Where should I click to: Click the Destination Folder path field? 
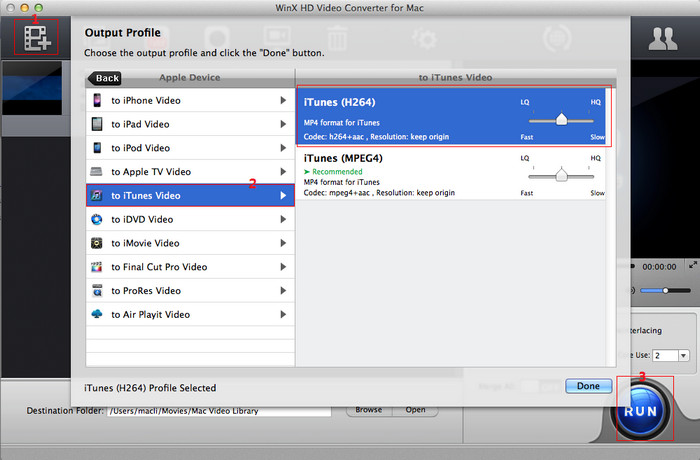[x=219, y=411]
